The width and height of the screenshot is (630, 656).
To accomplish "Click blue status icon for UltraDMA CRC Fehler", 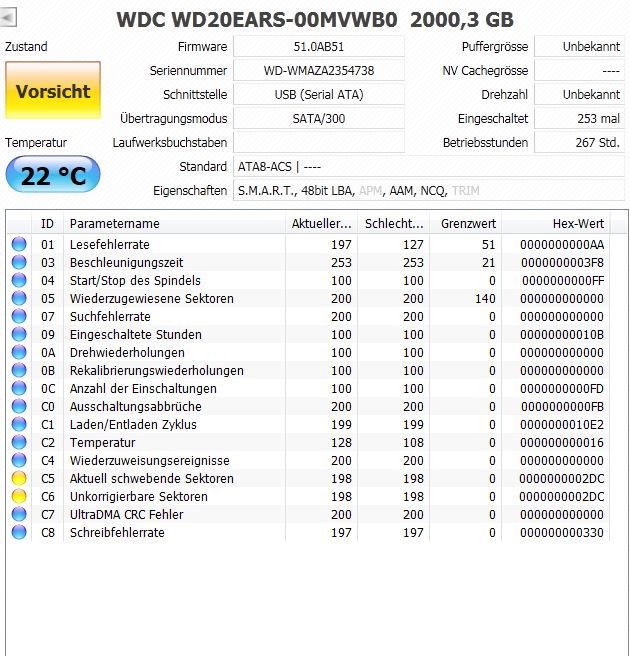I will coord(19,514).
